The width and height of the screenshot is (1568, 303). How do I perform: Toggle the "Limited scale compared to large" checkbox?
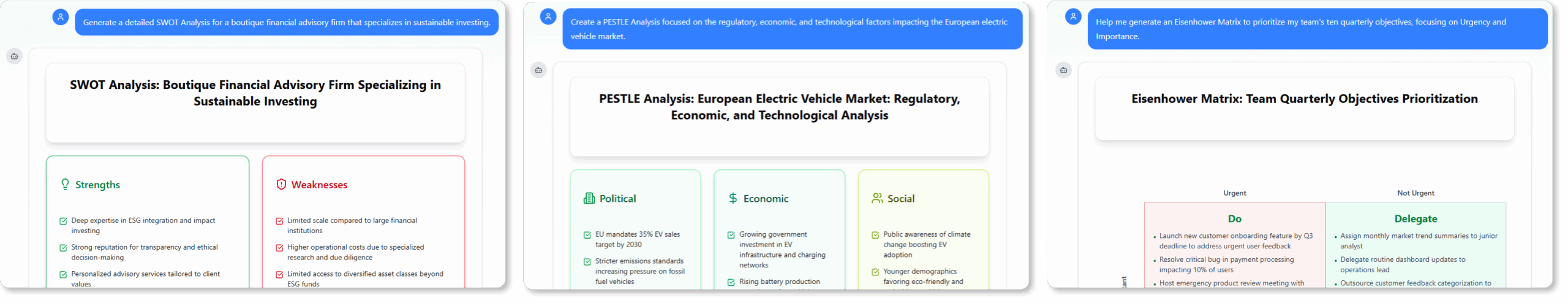tap(279, 221)
